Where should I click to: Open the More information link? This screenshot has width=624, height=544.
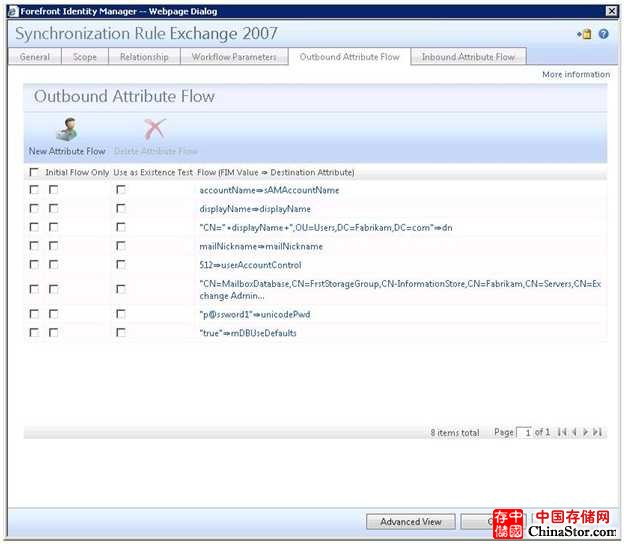tap(576, 74)
